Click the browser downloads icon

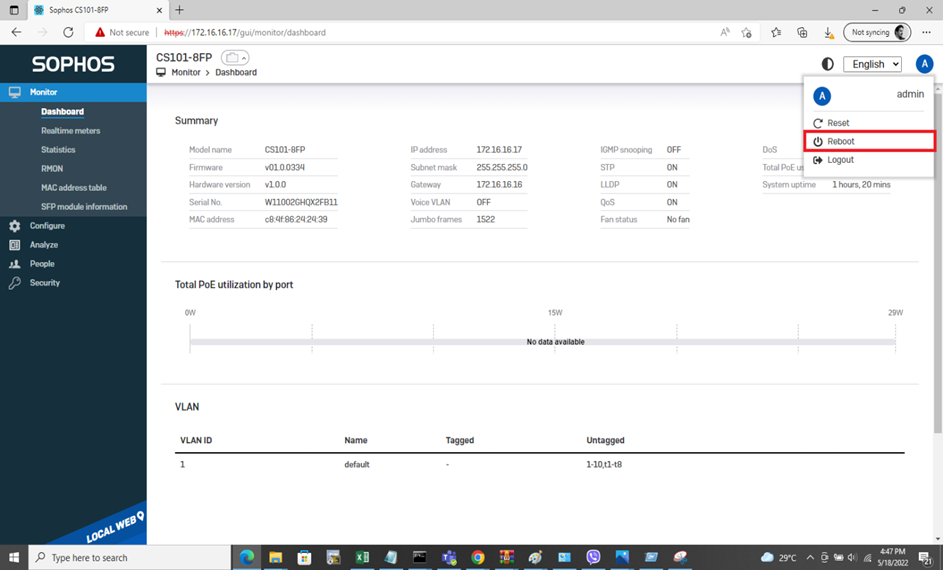(828, 32)
